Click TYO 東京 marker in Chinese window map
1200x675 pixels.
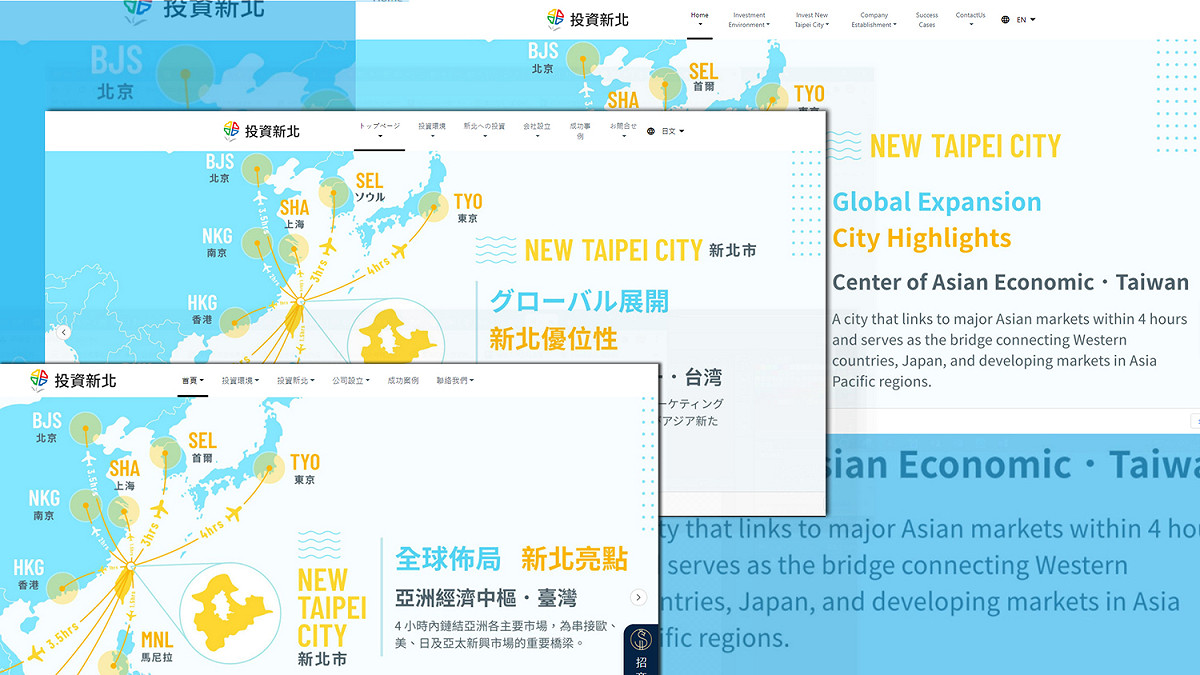tap(269, 468)
